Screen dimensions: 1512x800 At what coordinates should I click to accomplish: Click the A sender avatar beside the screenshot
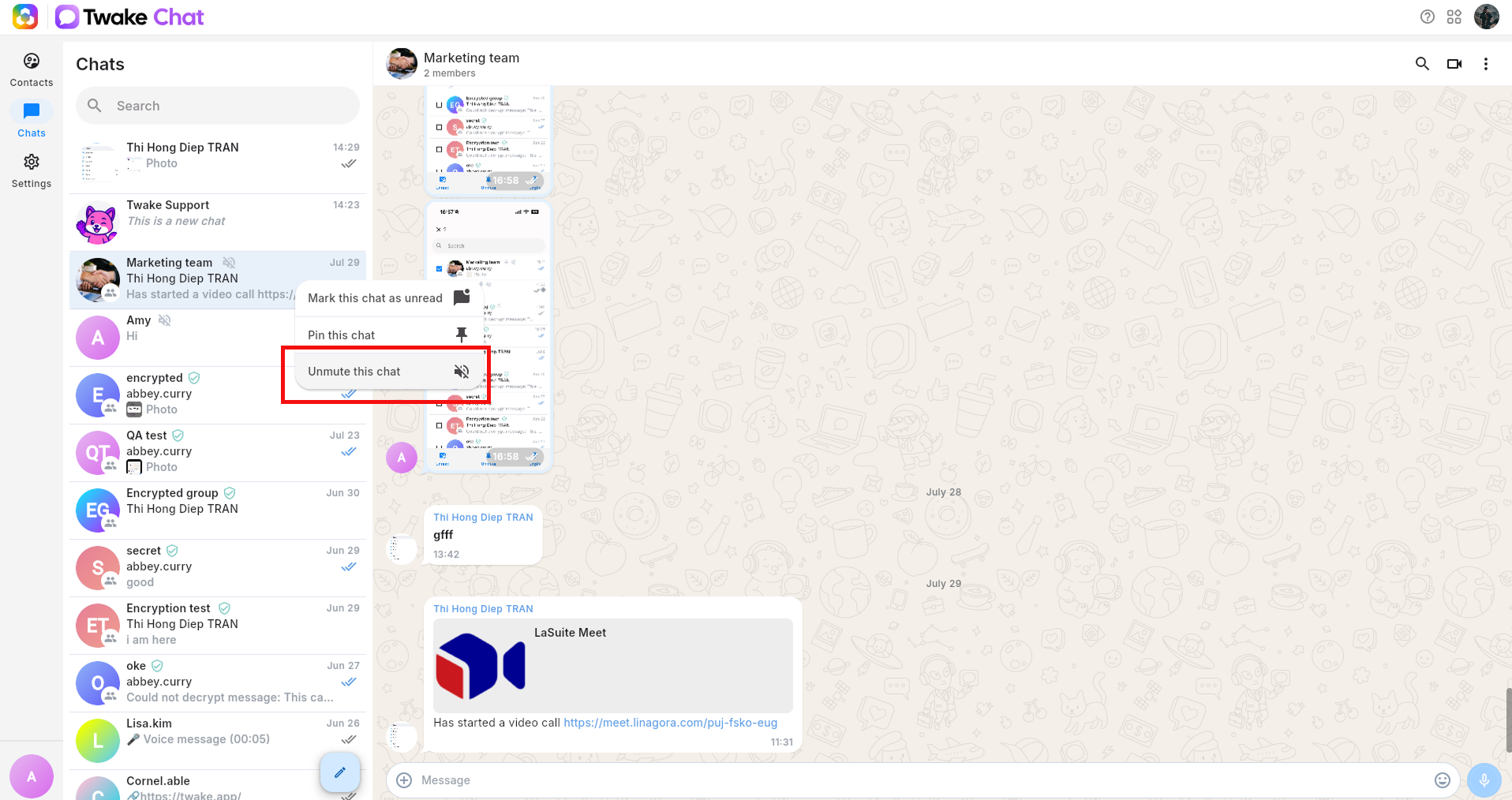click(x=402, y=458)
